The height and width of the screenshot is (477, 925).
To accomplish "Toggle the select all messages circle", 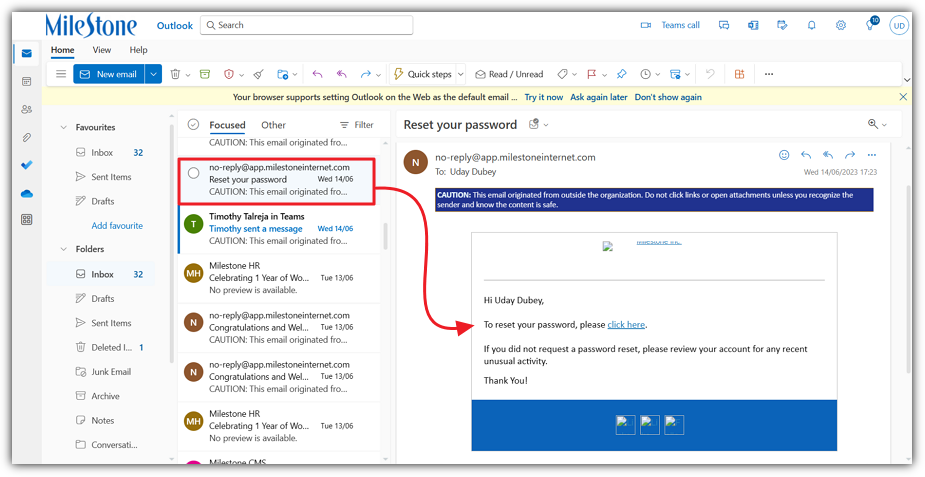I will [x=193, y=124].
